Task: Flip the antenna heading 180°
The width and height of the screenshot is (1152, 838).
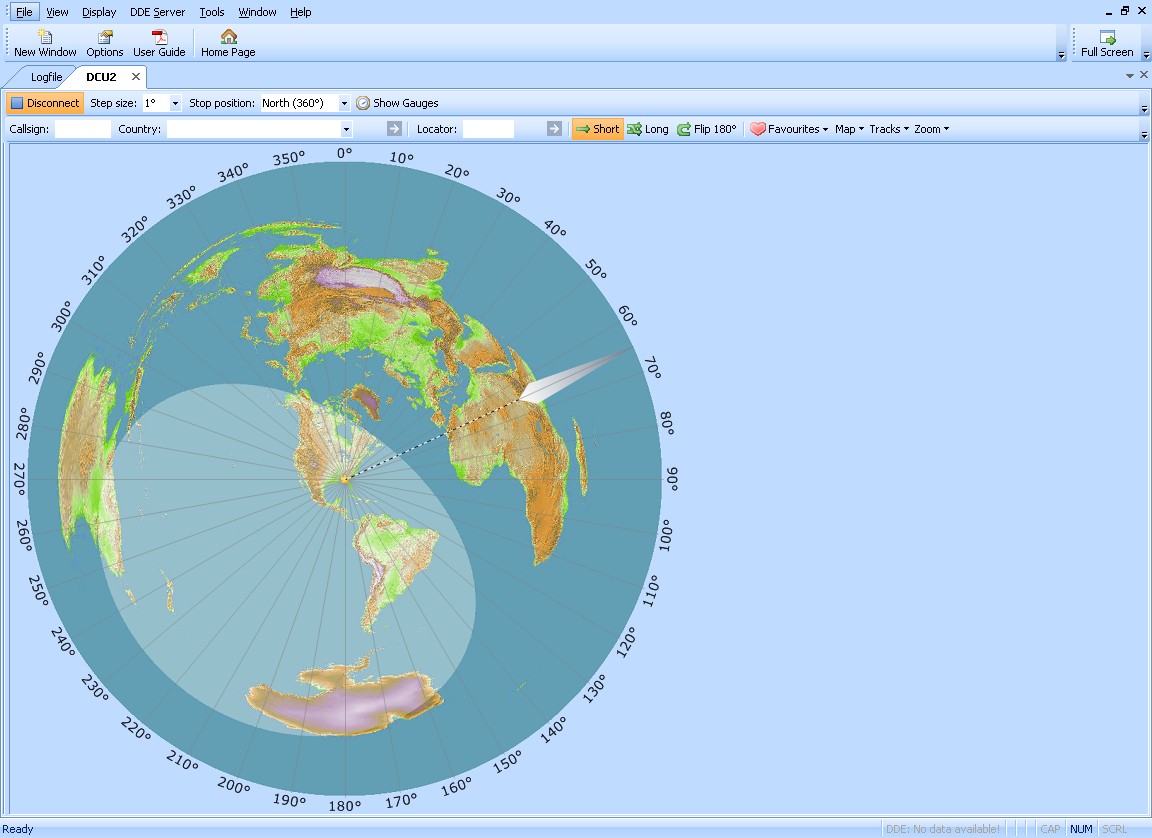Action: click(706, 129)
